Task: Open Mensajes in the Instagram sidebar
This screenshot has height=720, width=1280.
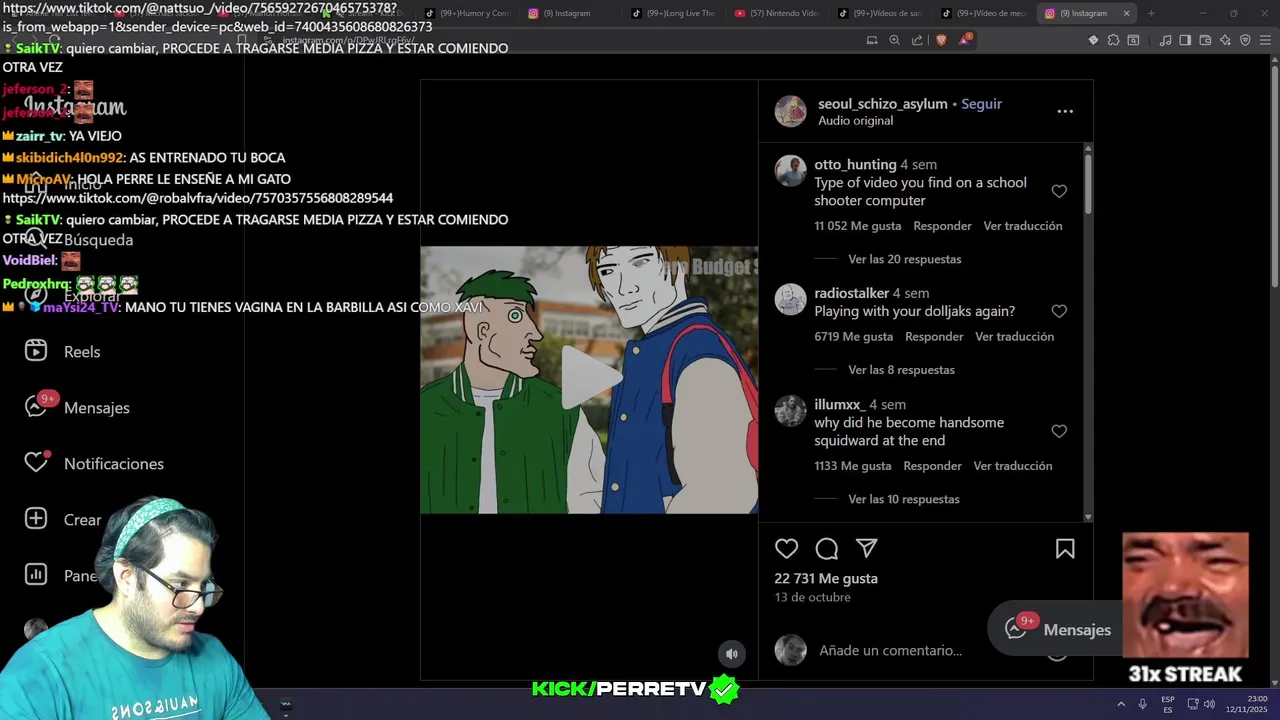Action: [x=97, y=408]
